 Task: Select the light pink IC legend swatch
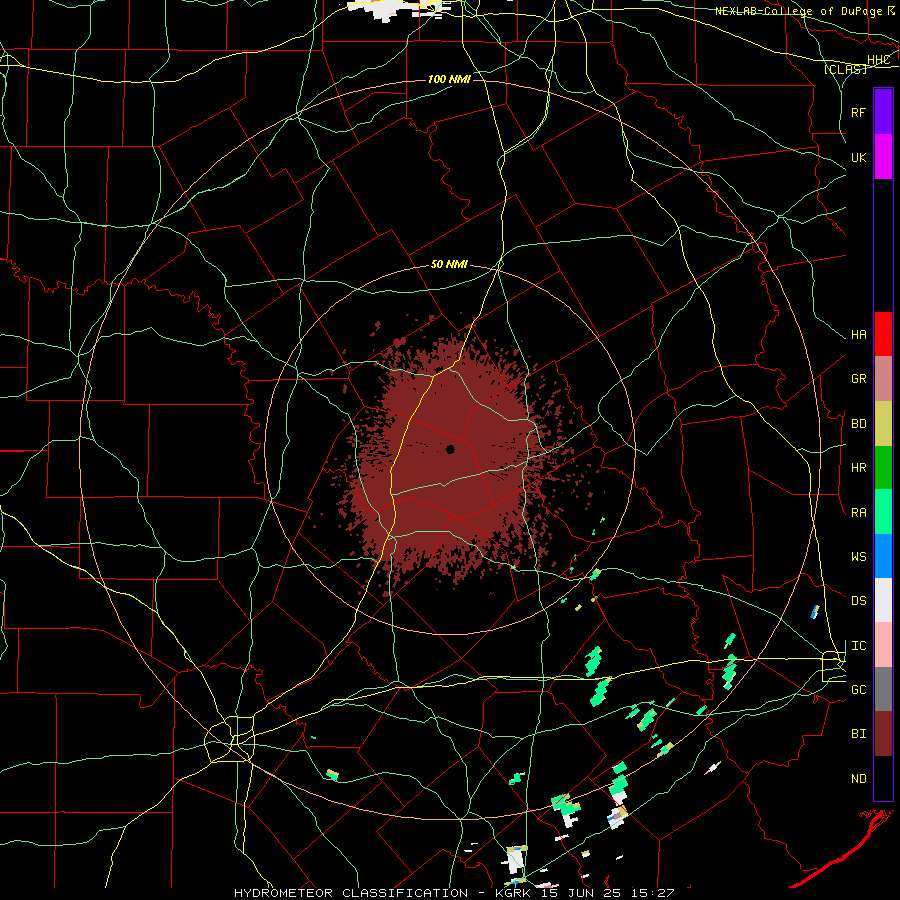883,645
